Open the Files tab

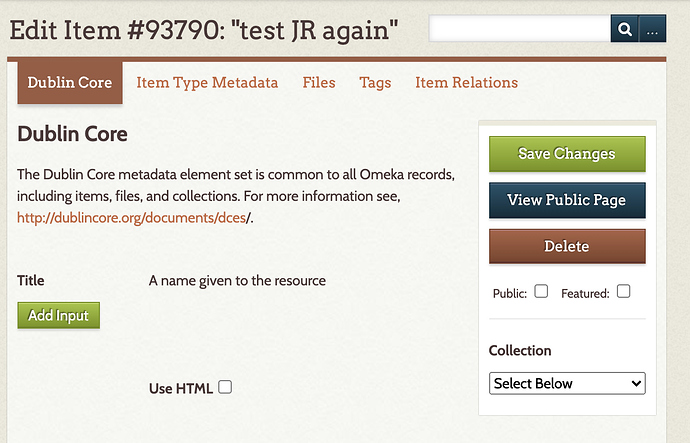tap(319, 83)
